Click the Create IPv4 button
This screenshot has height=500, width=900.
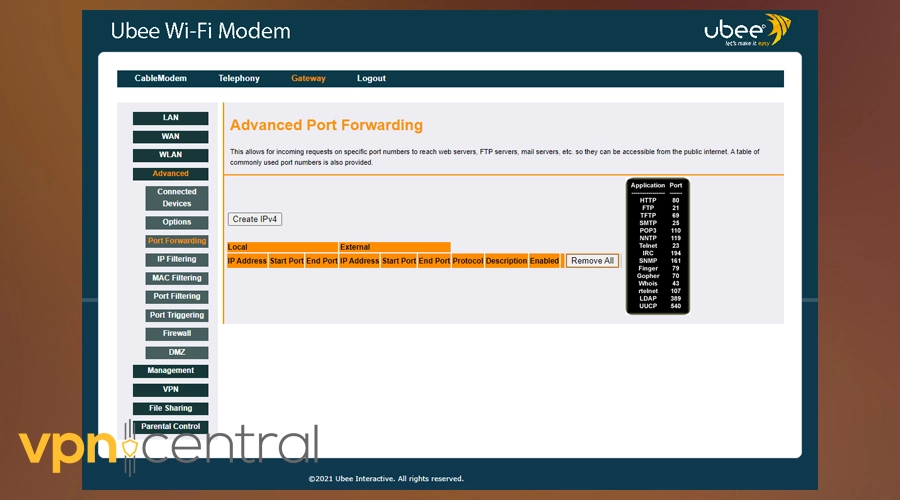tap(255, 219)
